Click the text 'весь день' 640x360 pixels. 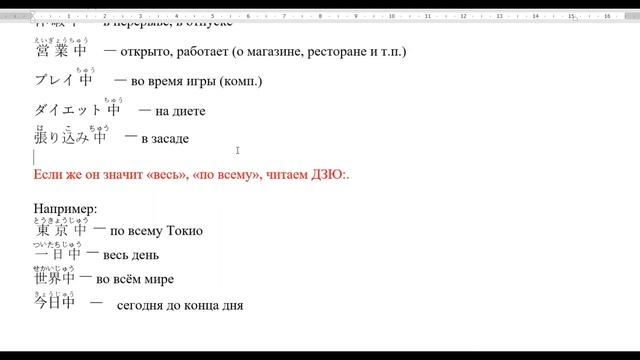(x=131, y=256)
